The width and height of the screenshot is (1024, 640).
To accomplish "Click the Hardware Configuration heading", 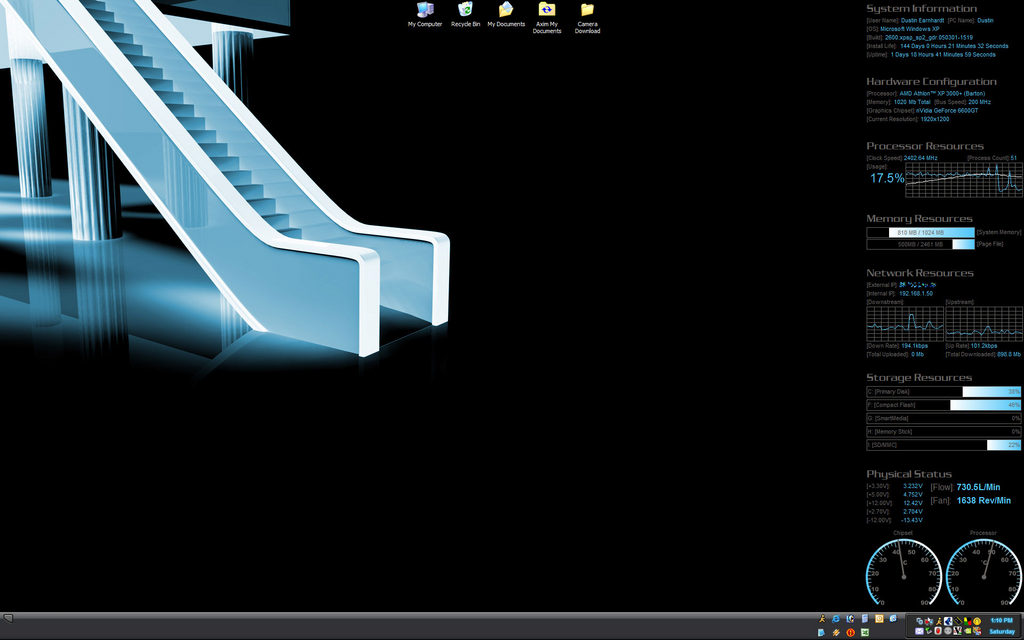I will pyautogui.click(x=931, y=82).
